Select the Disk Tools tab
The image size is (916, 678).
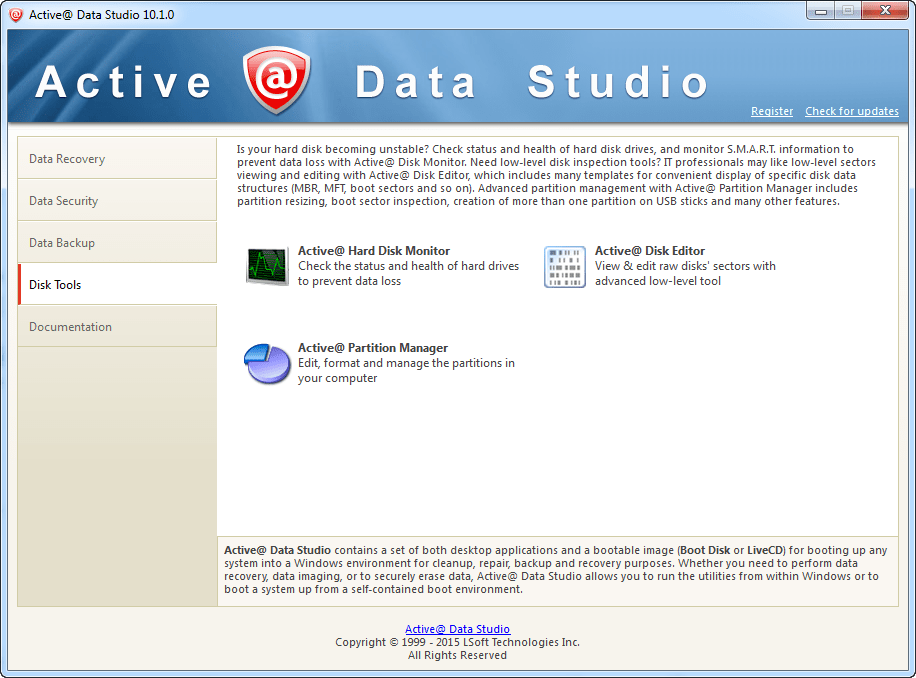tap(117, 284)
